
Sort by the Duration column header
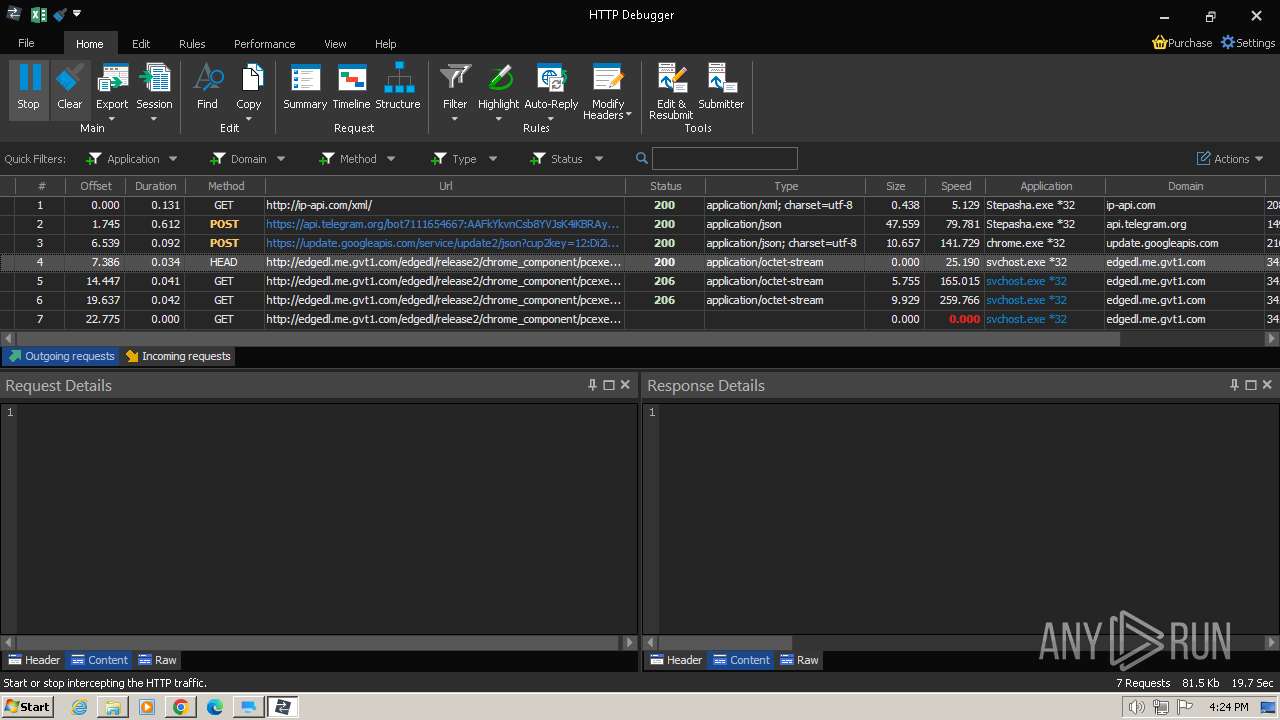pyautogui.click(x=156, y=186)
